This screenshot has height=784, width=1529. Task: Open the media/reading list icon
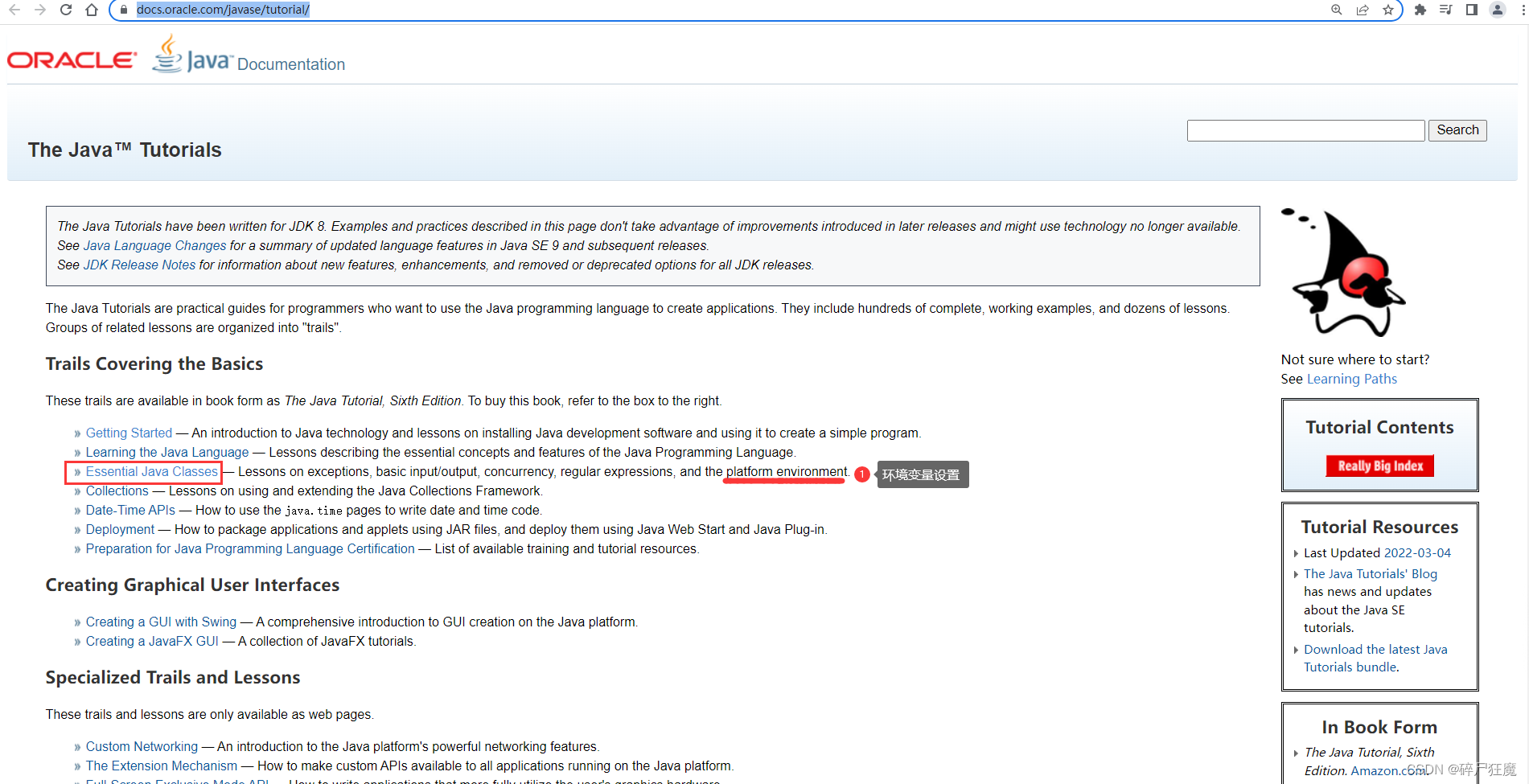point(1446,10)
